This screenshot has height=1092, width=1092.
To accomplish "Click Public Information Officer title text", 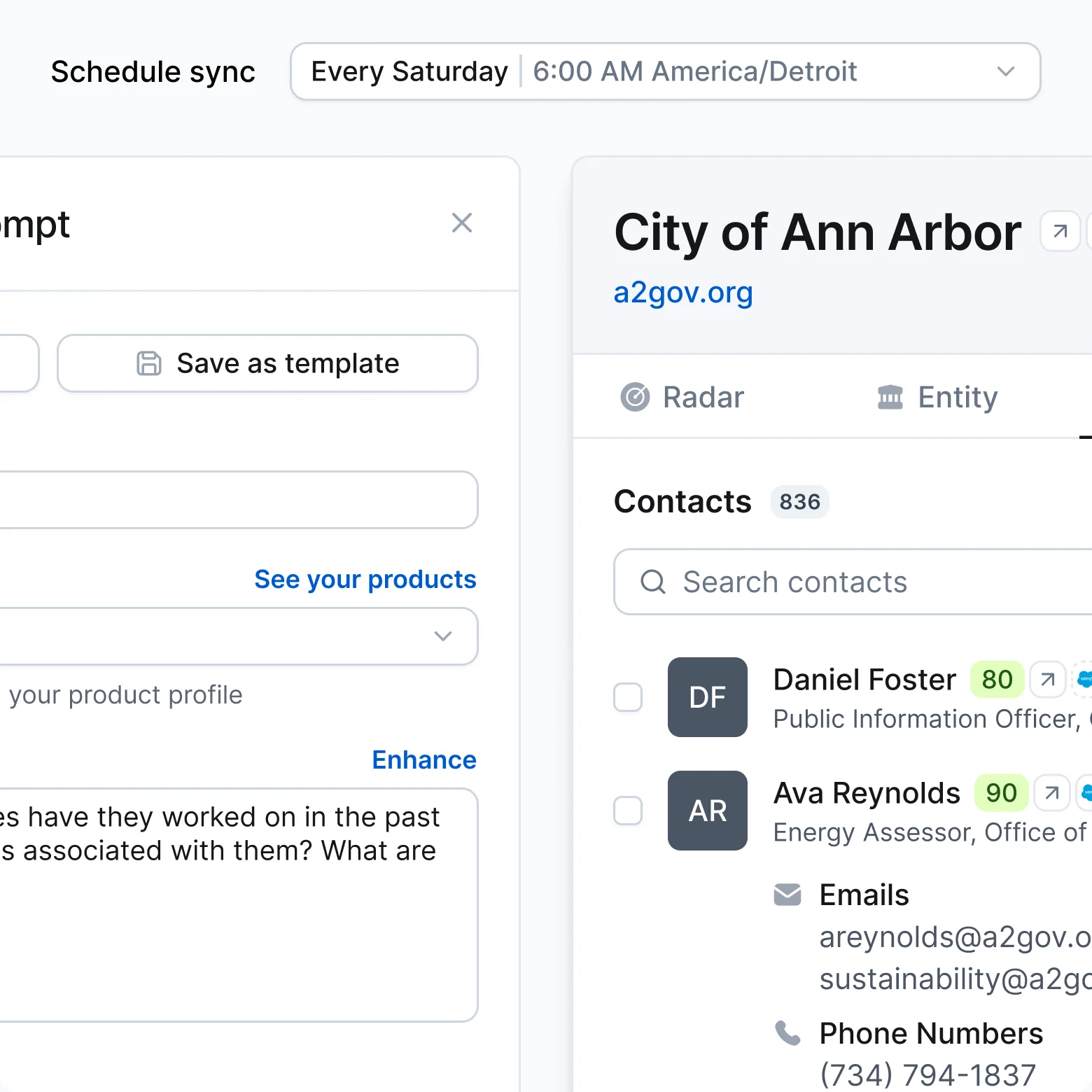I will tap(927, 719).
